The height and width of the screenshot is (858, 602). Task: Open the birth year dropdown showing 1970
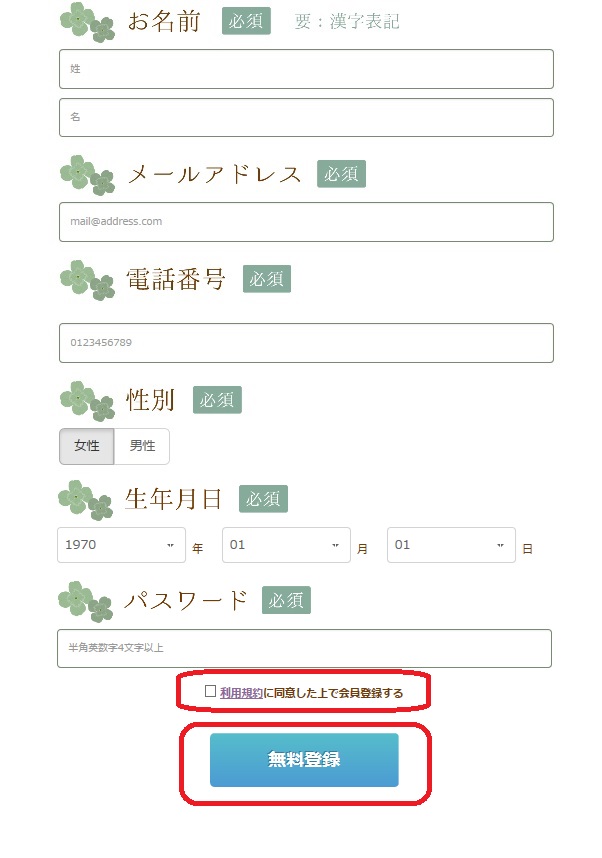point(121,545)
